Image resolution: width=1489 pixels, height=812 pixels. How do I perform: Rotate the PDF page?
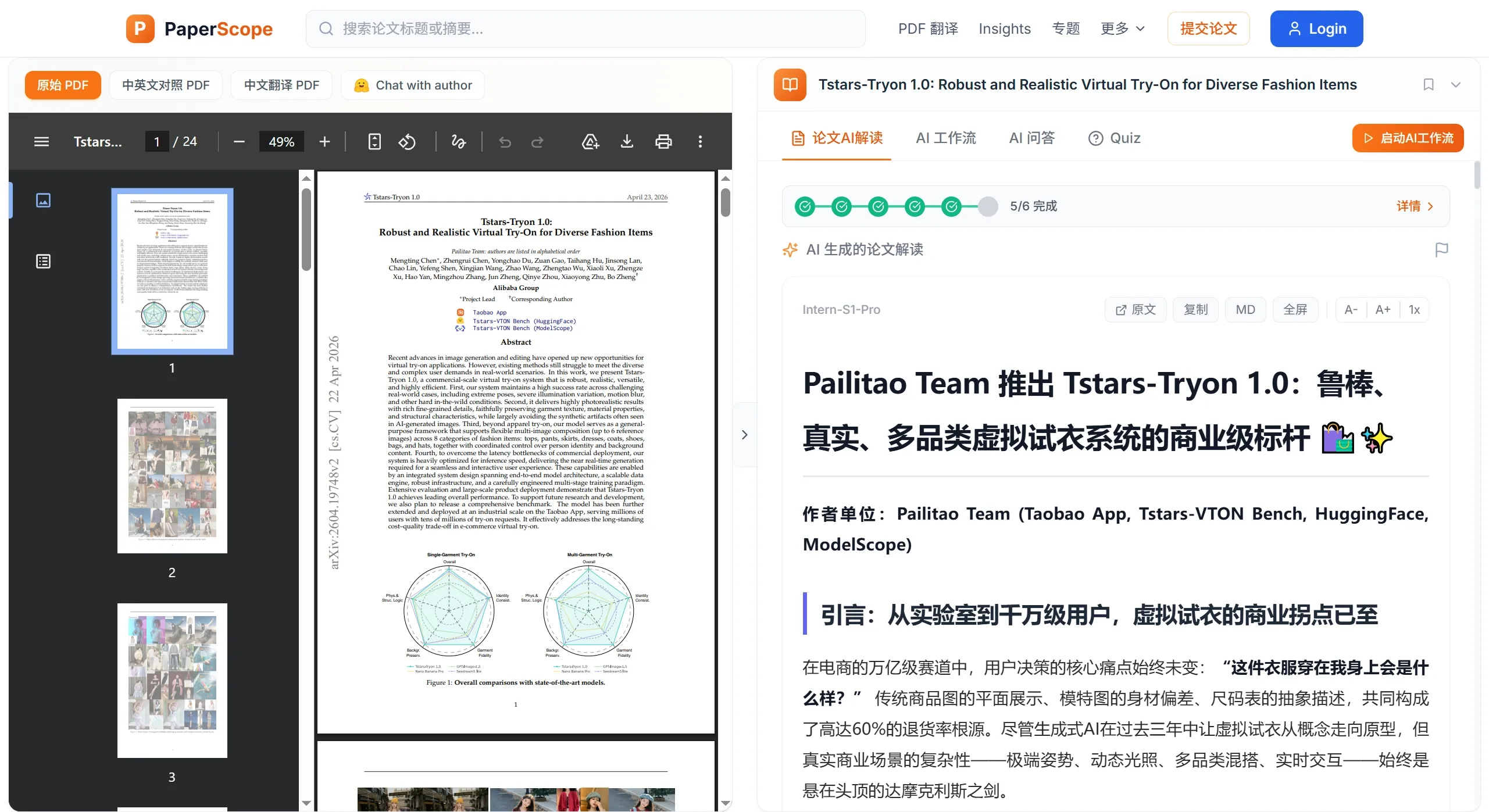408,141
